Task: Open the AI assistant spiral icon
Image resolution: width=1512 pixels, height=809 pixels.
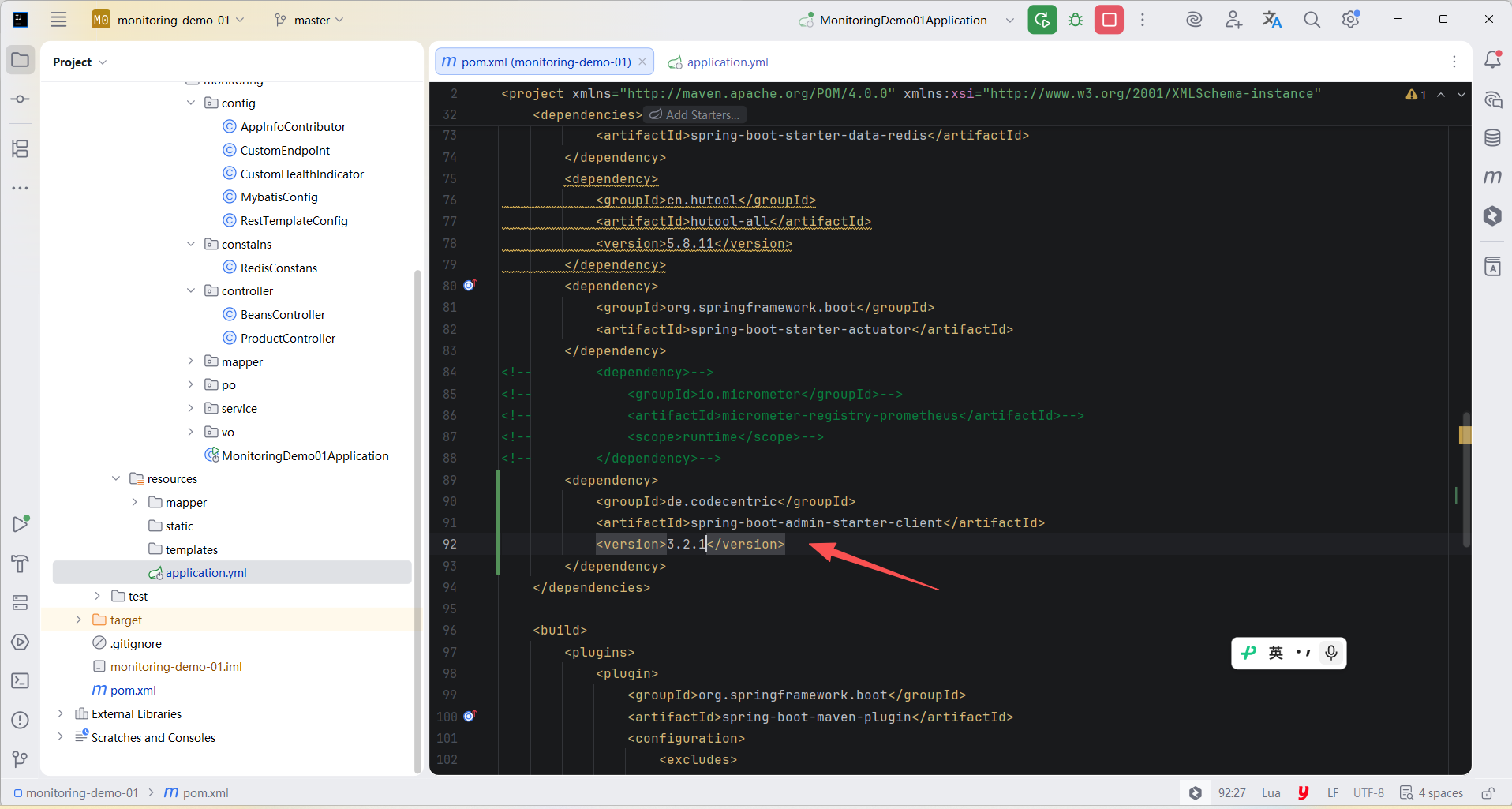Action: pos(1194,20)
